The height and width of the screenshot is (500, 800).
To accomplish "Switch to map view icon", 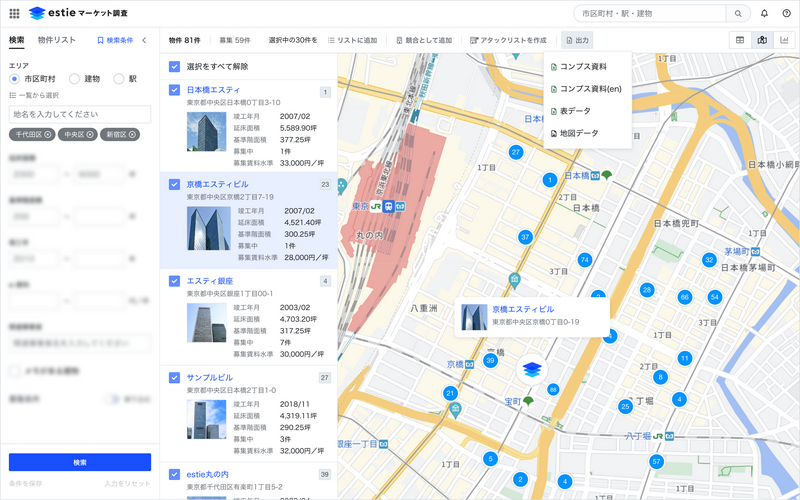I will (762, 40).
